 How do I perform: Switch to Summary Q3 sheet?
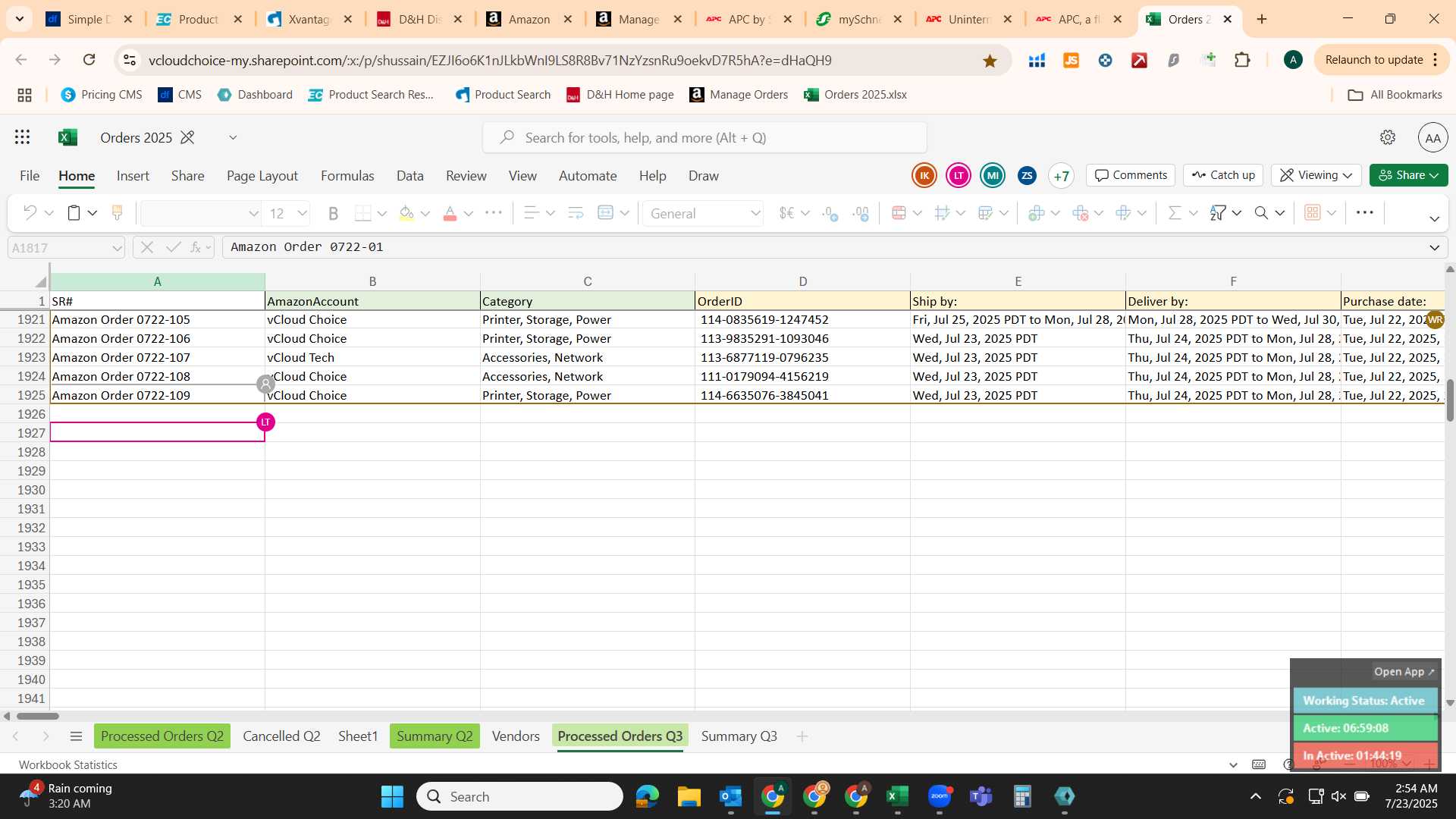pos(739,736)
